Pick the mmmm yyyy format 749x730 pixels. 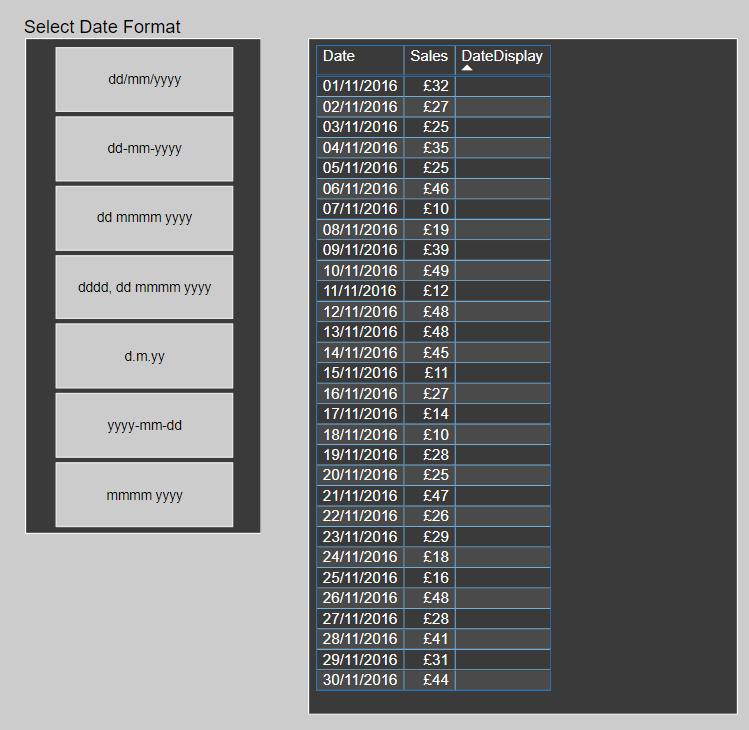144,495
